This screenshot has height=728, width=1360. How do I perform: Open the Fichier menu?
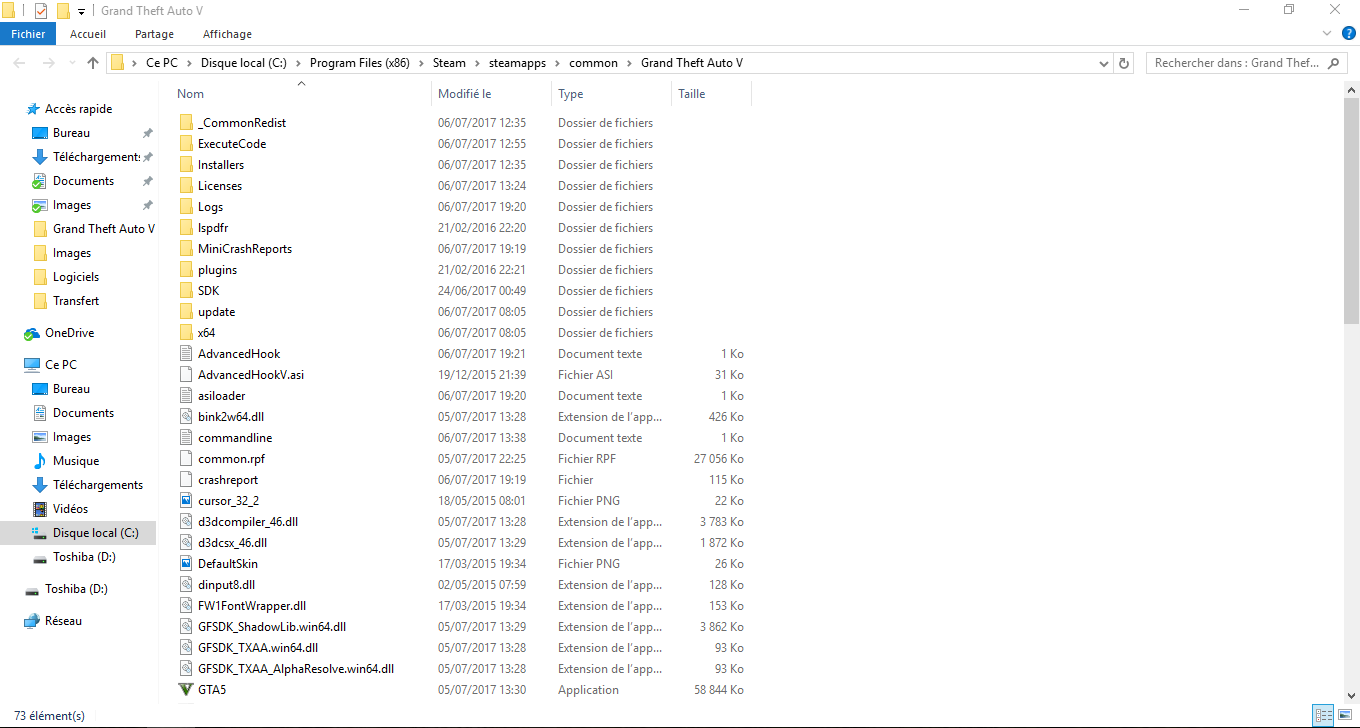tap(29, 34)
